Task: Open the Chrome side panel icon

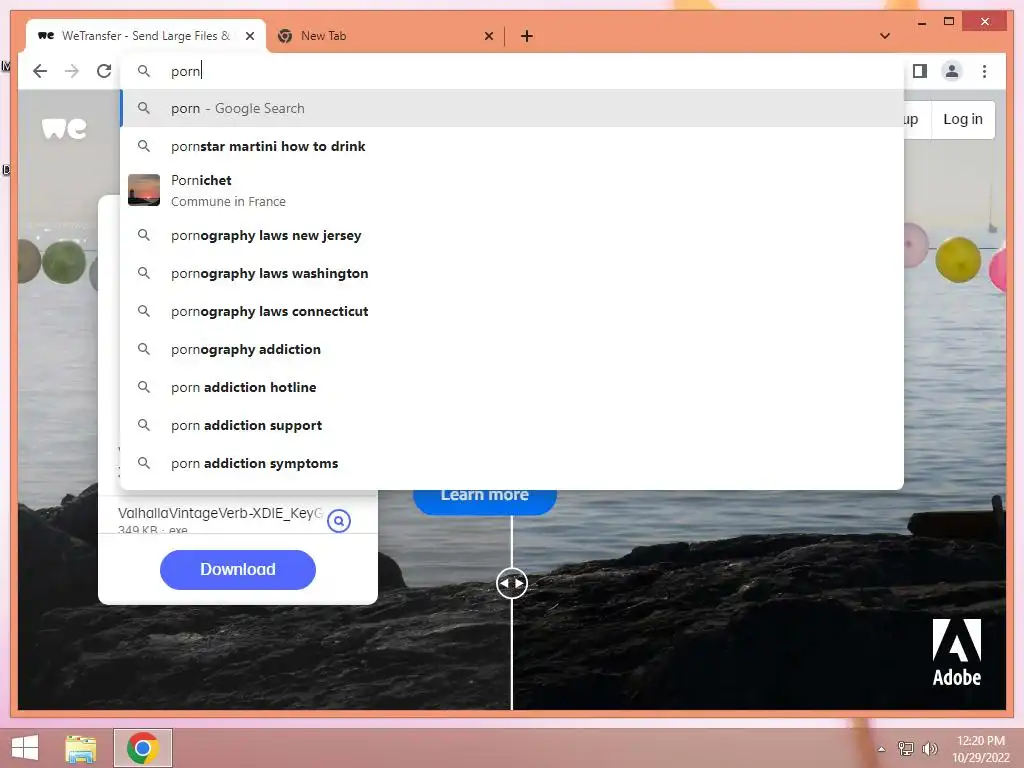Action: point(920,71)
